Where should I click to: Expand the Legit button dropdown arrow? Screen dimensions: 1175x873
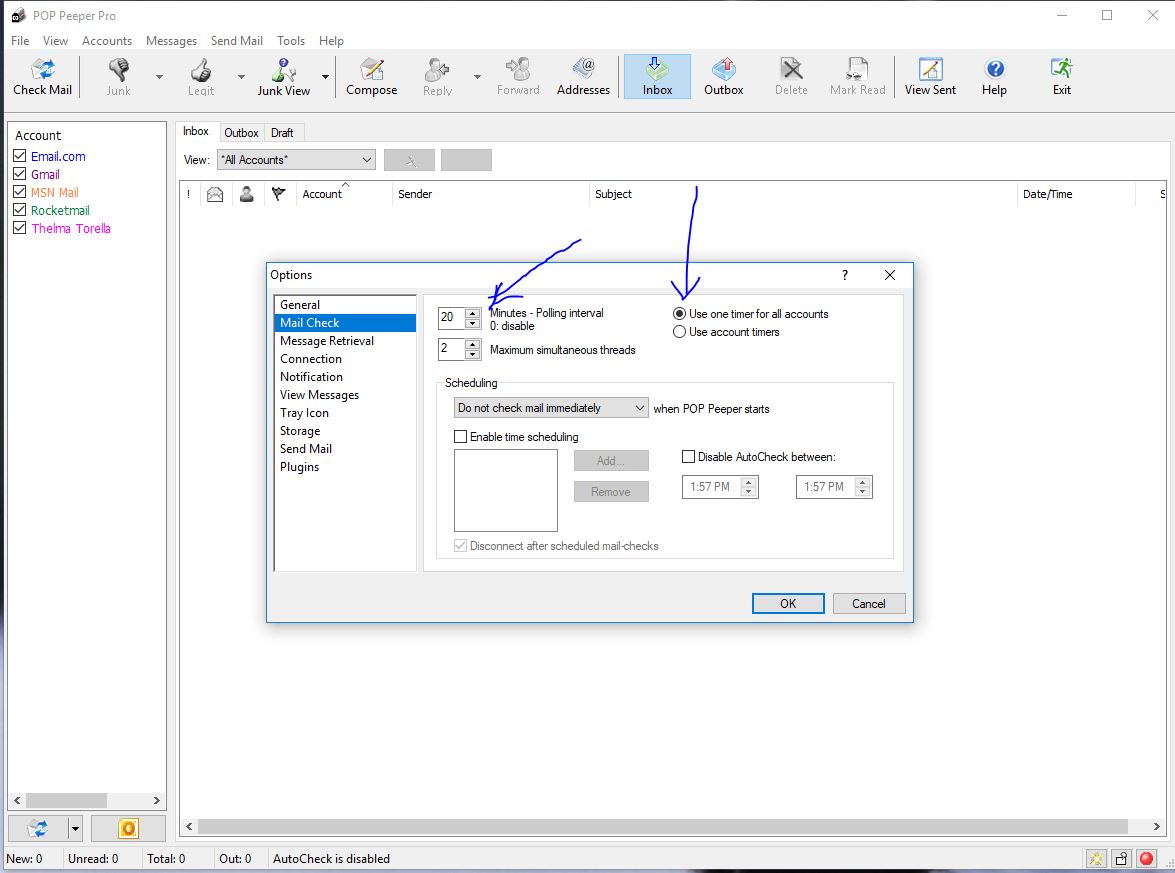point(241,76)
